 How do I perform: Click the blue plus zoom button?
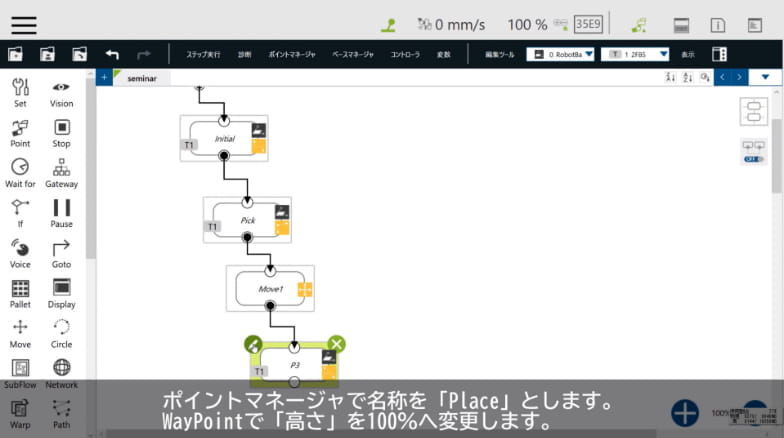(684, 414)
